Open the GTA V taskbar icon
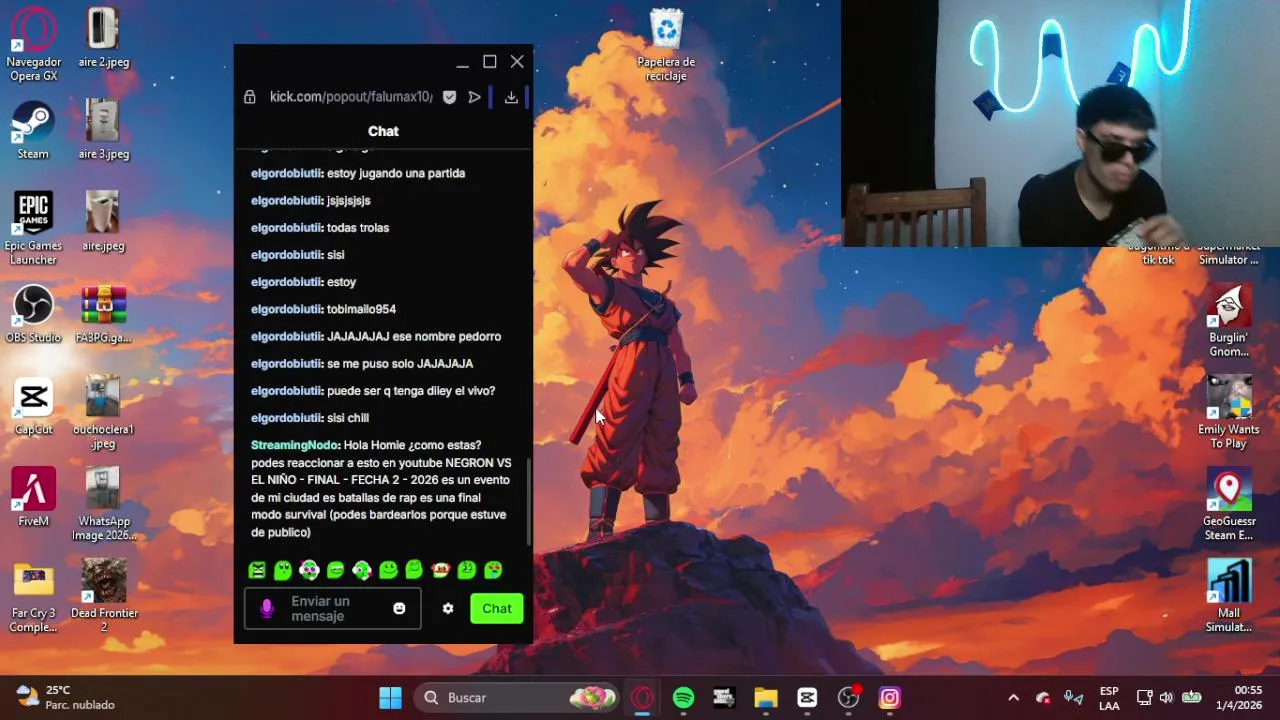This screenshot has height=720, width=1280. pos(725,698)
